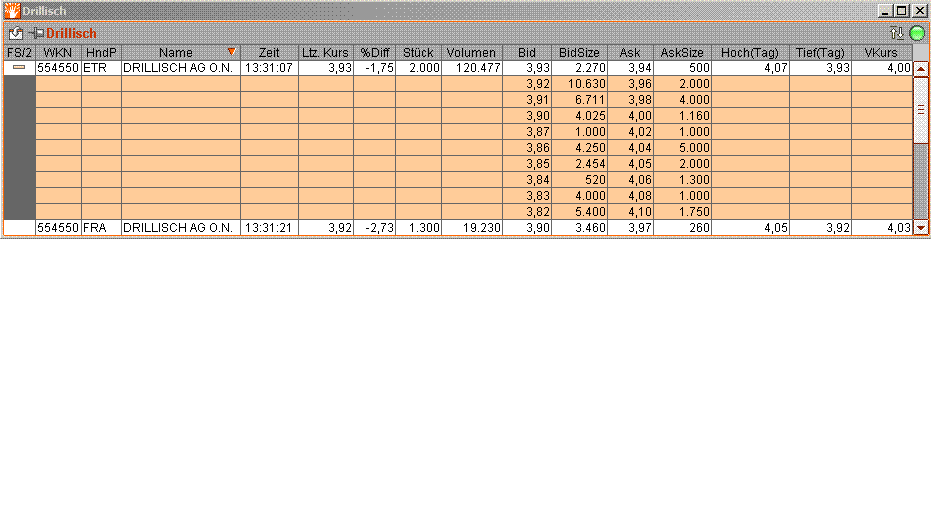Viewport: 931px width, 512px height.
Task: Click ask size cell 5.000
Action: click(683, 148)
